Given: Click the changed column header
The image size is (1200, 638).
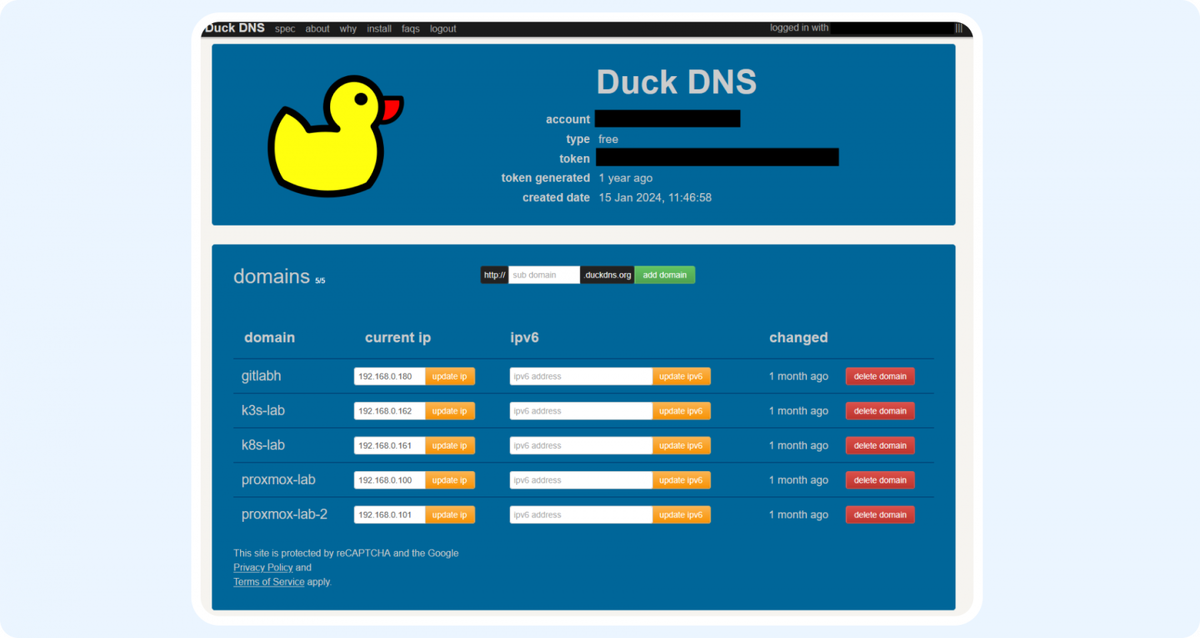Looking at the screenshot, I should click(798, 338).
